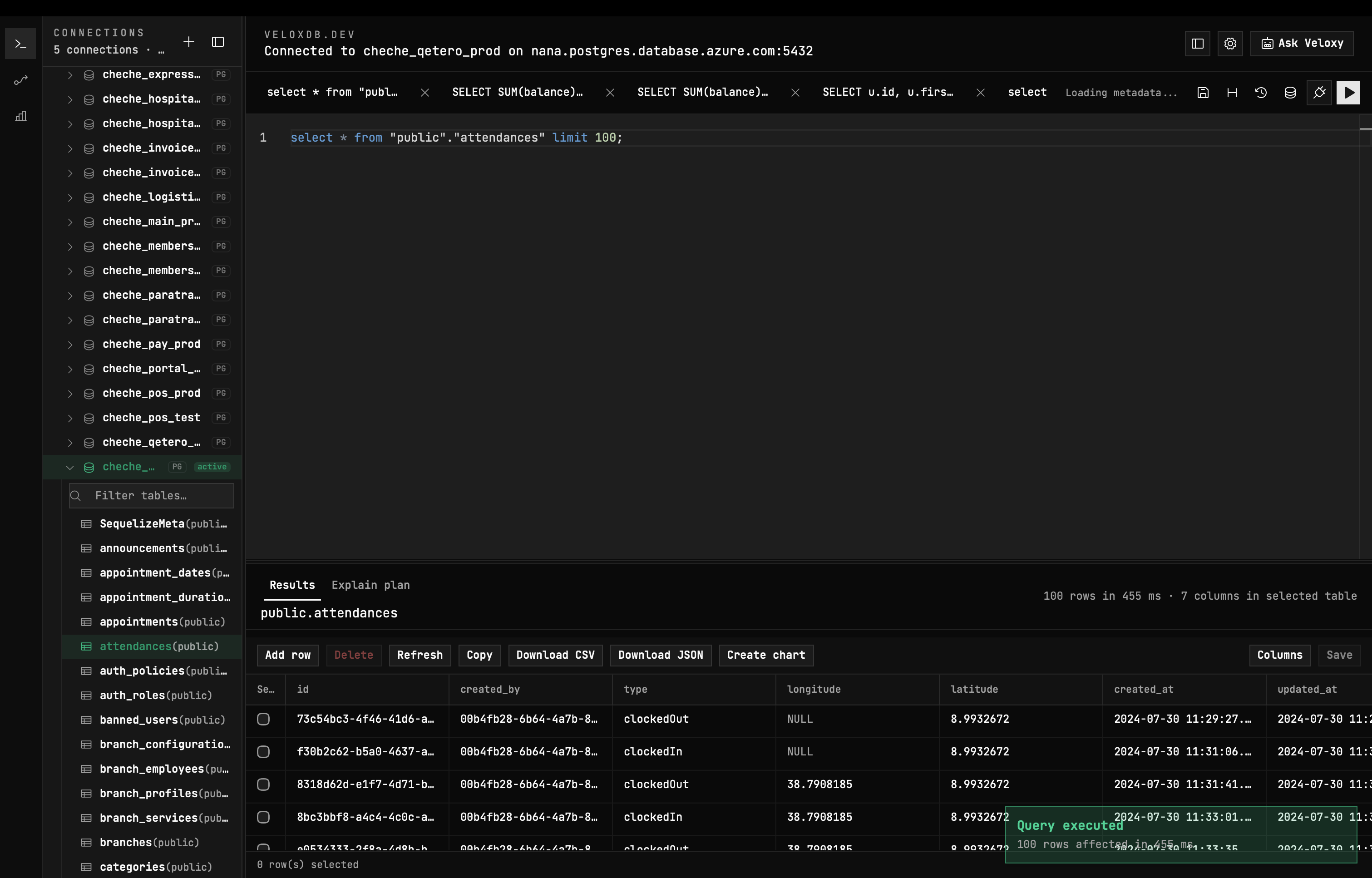The image size is (1372, 878).
Task: Open the bar chart icon in left rail
Action: 20,116
